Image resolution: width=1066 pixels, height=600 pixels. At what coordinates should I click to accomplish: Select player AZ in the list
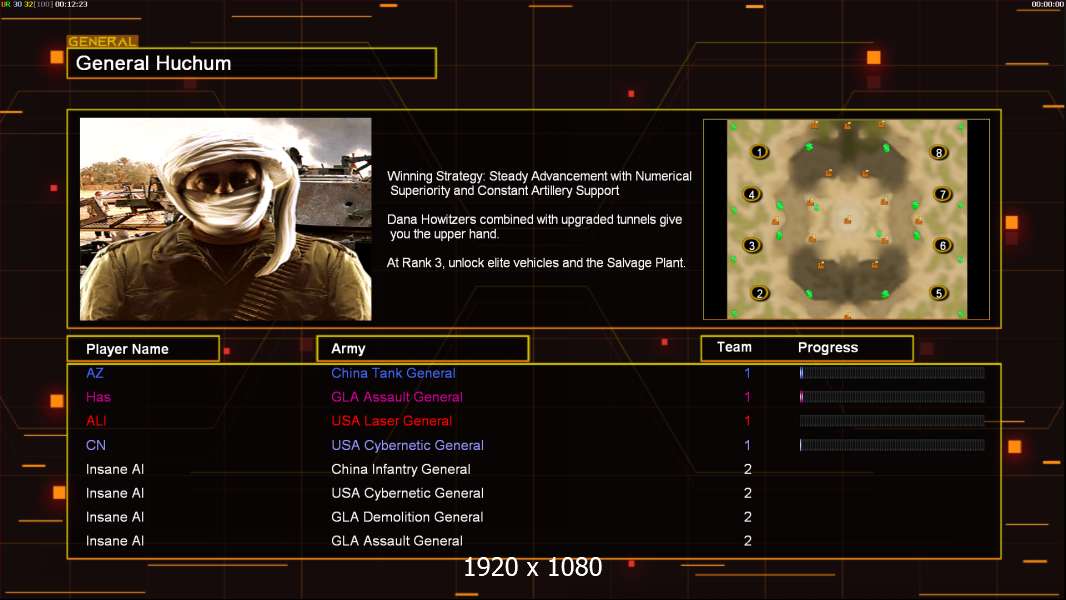pos(95,373)
